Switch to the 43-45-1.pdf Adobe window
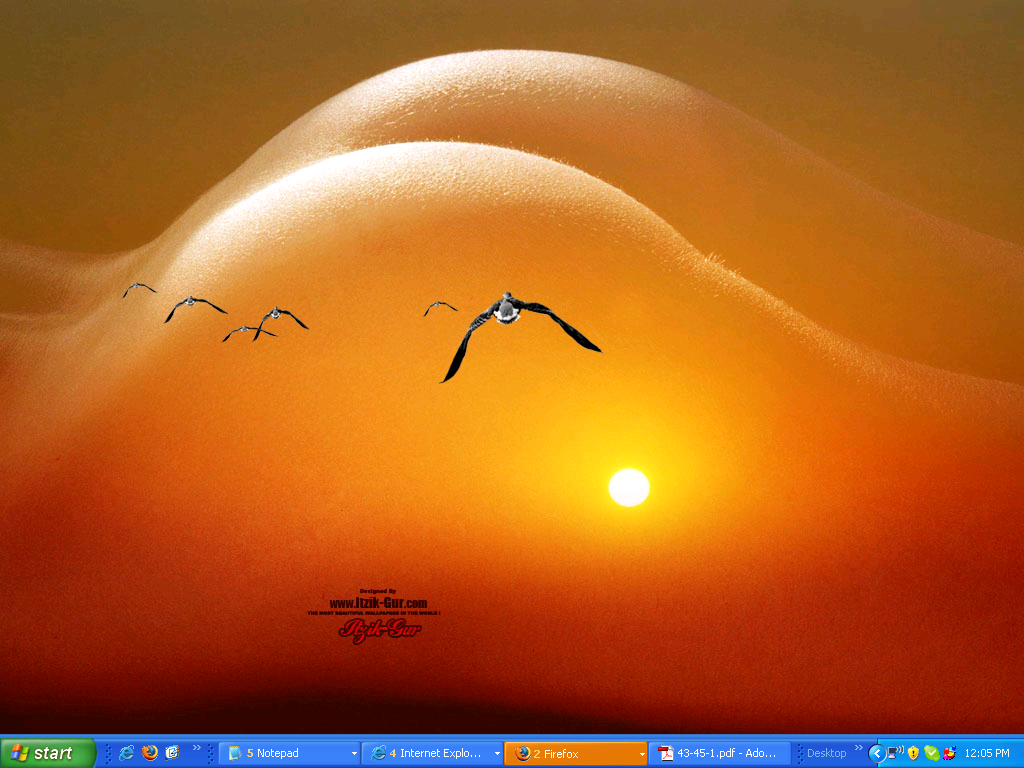This screenshot has height=768, width=1024. pyautogui.click(x=720, y=753)
